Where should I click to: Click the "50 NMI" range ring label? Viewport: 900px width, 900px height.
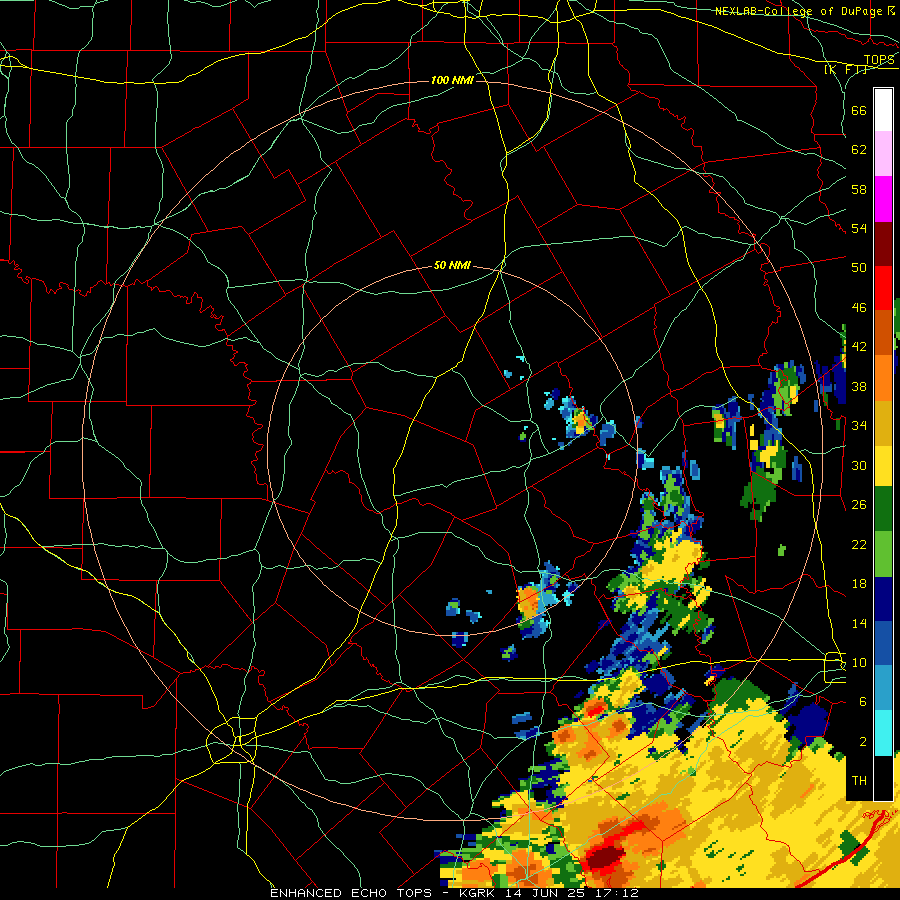pyautogui.click(x=452, y=265)
